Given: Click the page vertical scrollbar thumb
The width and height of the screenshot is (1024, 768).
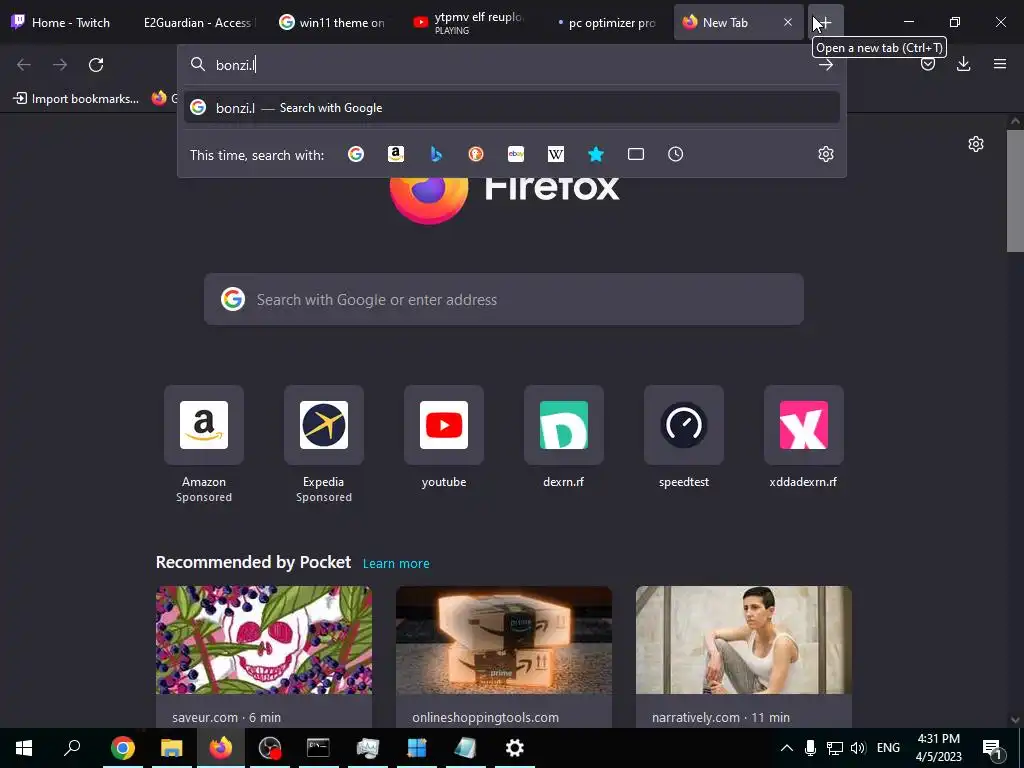Looking at the screenshot, I should tap(1015, 191).
